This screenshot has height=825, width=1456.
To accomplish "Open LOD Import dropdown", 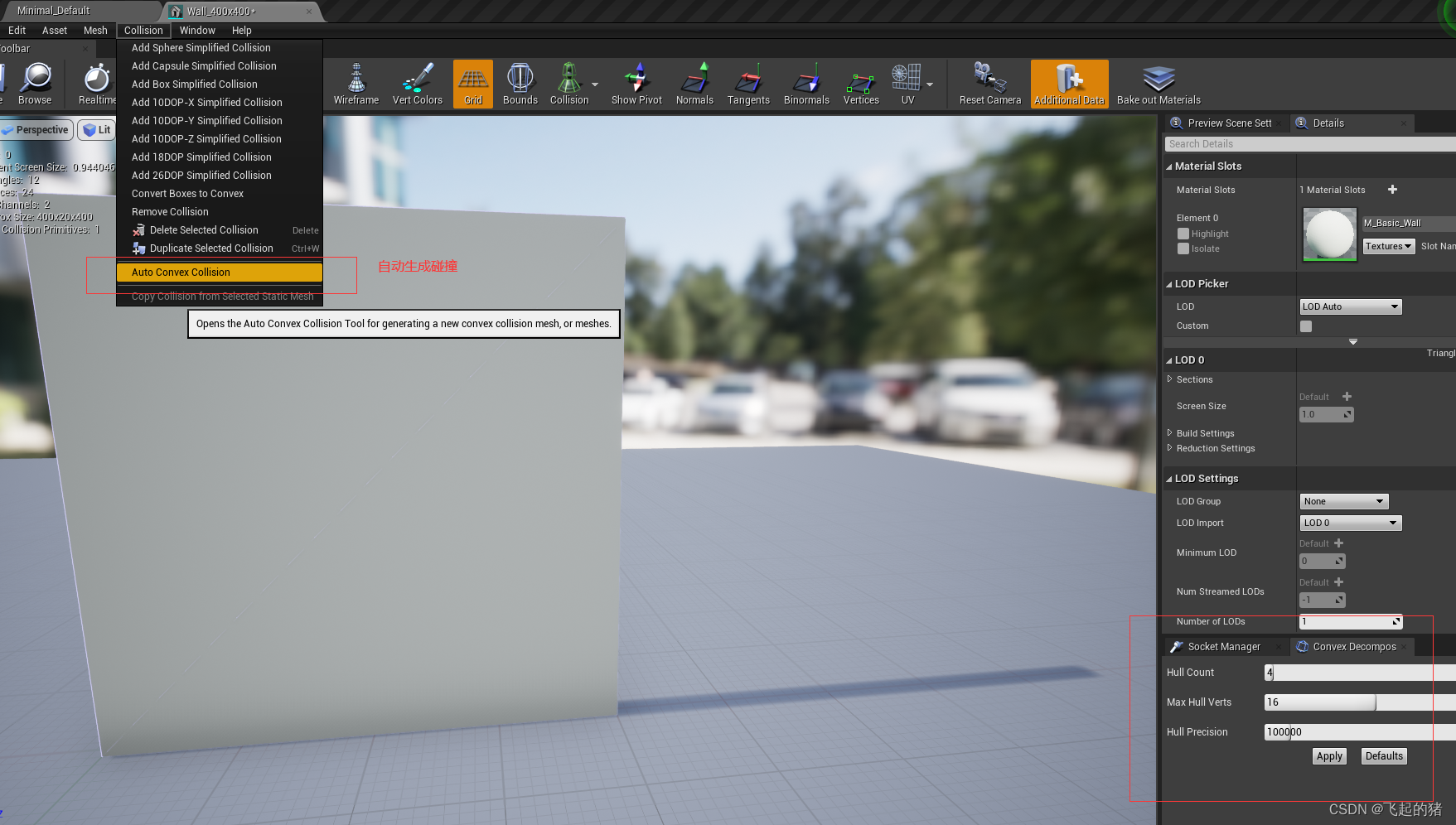I will point(1351,523).
